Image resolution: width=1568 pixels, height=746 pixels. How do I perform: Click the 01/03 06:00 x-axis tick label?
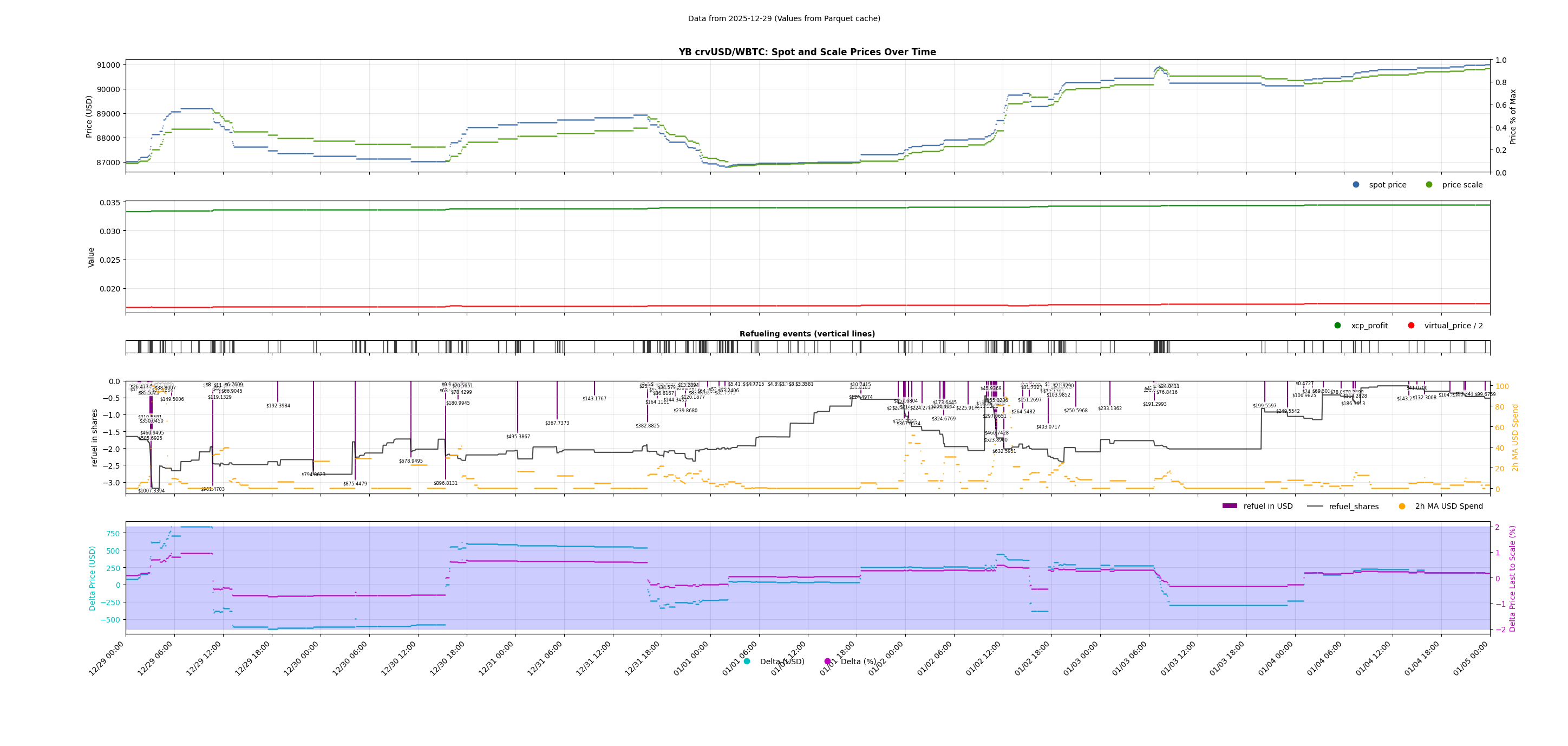(x=1130, y=659)
